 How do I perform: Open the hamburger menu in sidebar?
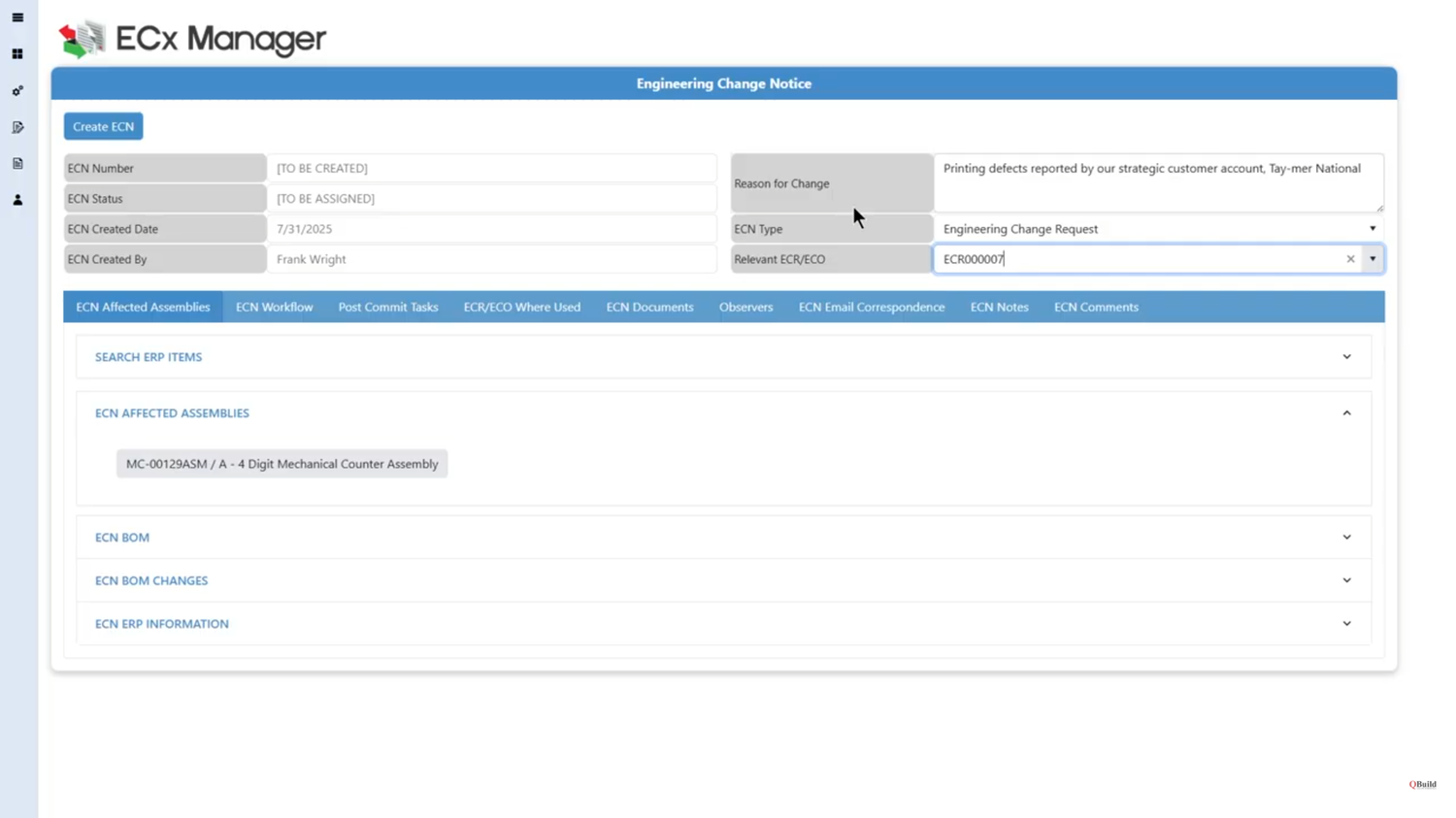tap(17, 17)
